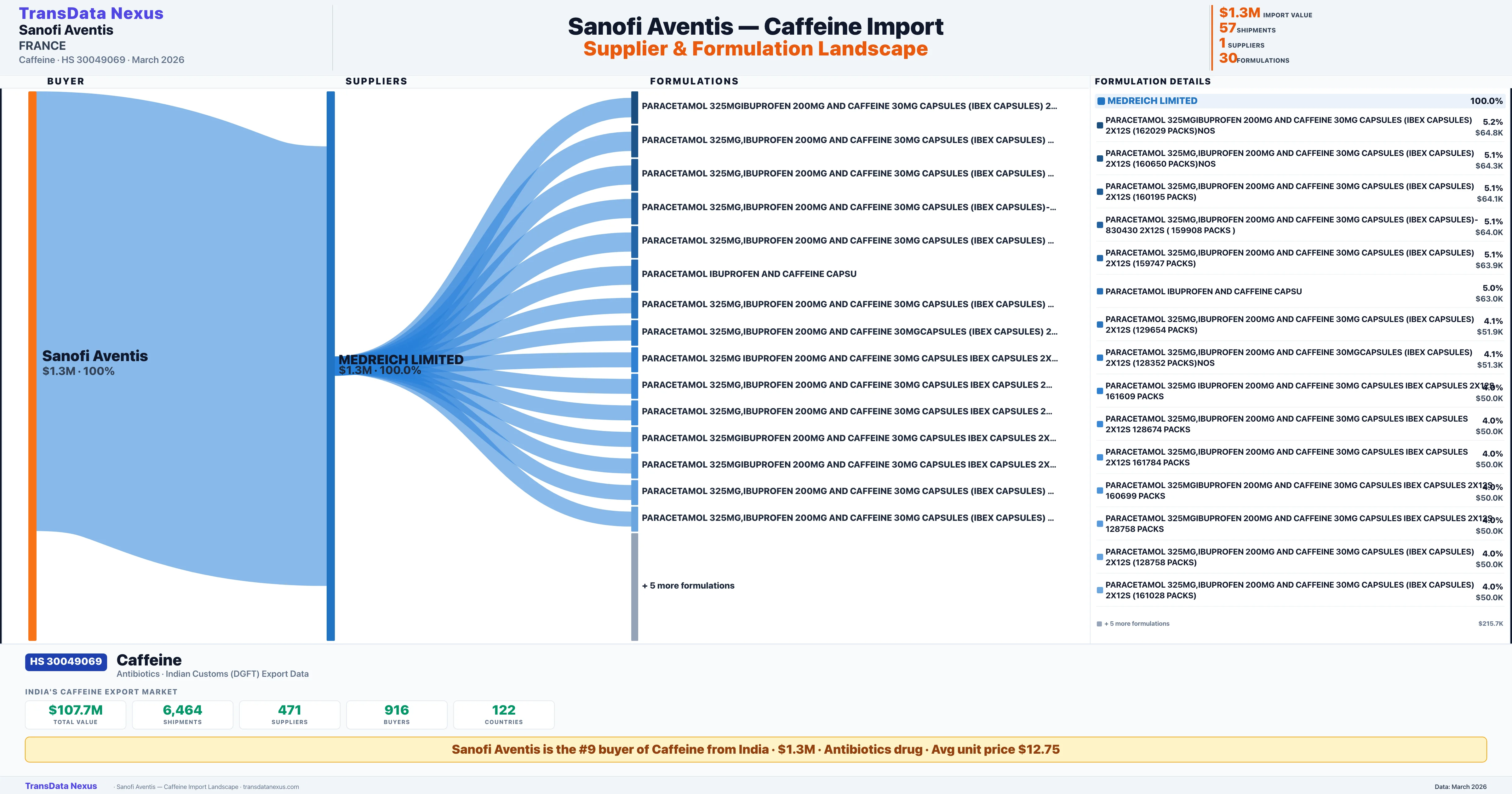
Task: Click the color square beside 161028 PACKS row
Action: (1100, 590)
